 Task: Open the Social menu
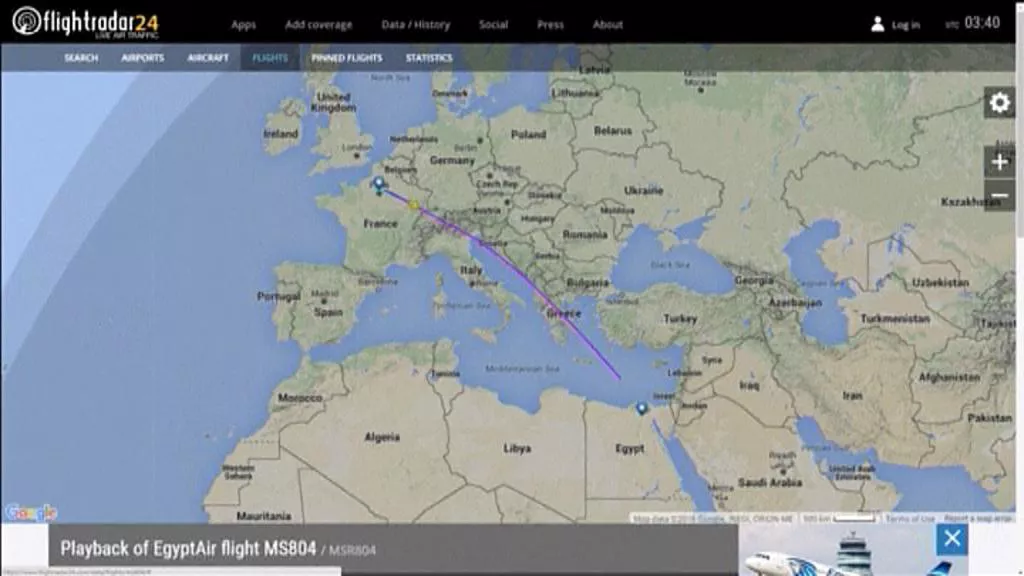(493, 25)
